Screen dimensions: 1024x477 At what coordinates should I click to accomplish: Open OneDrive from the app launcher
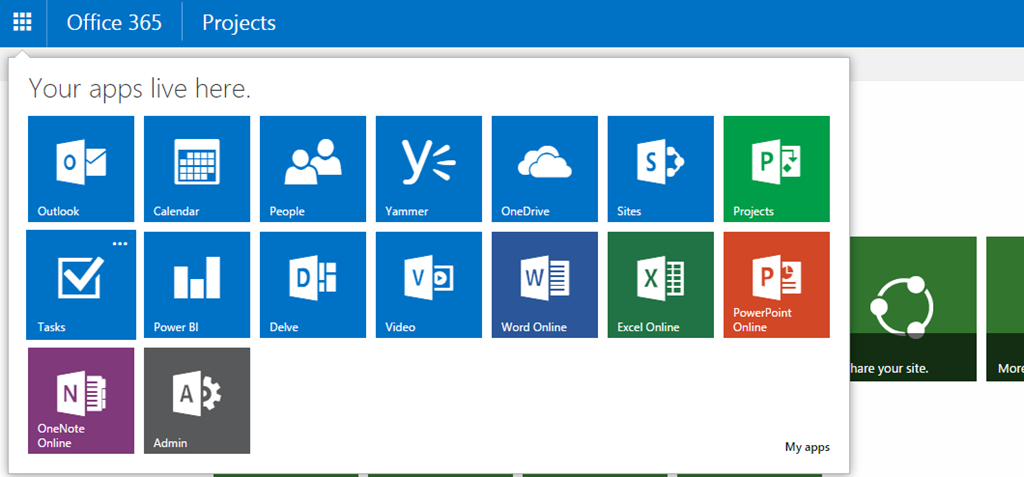[545, 169]
